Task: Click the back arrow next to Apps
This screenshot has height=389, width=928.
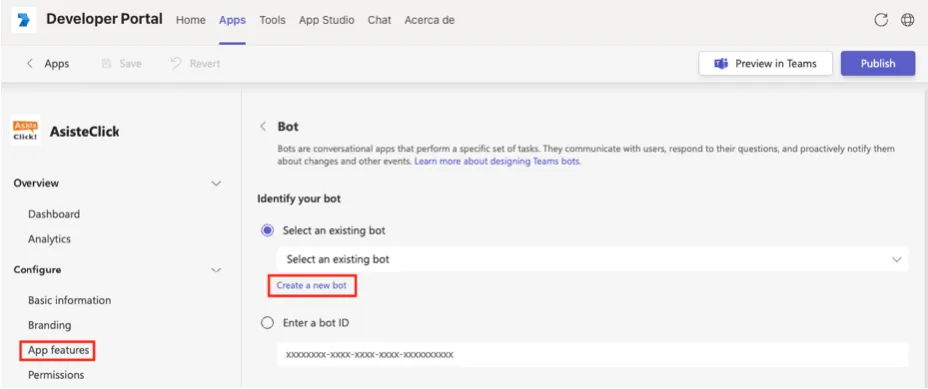Action: 30,63
